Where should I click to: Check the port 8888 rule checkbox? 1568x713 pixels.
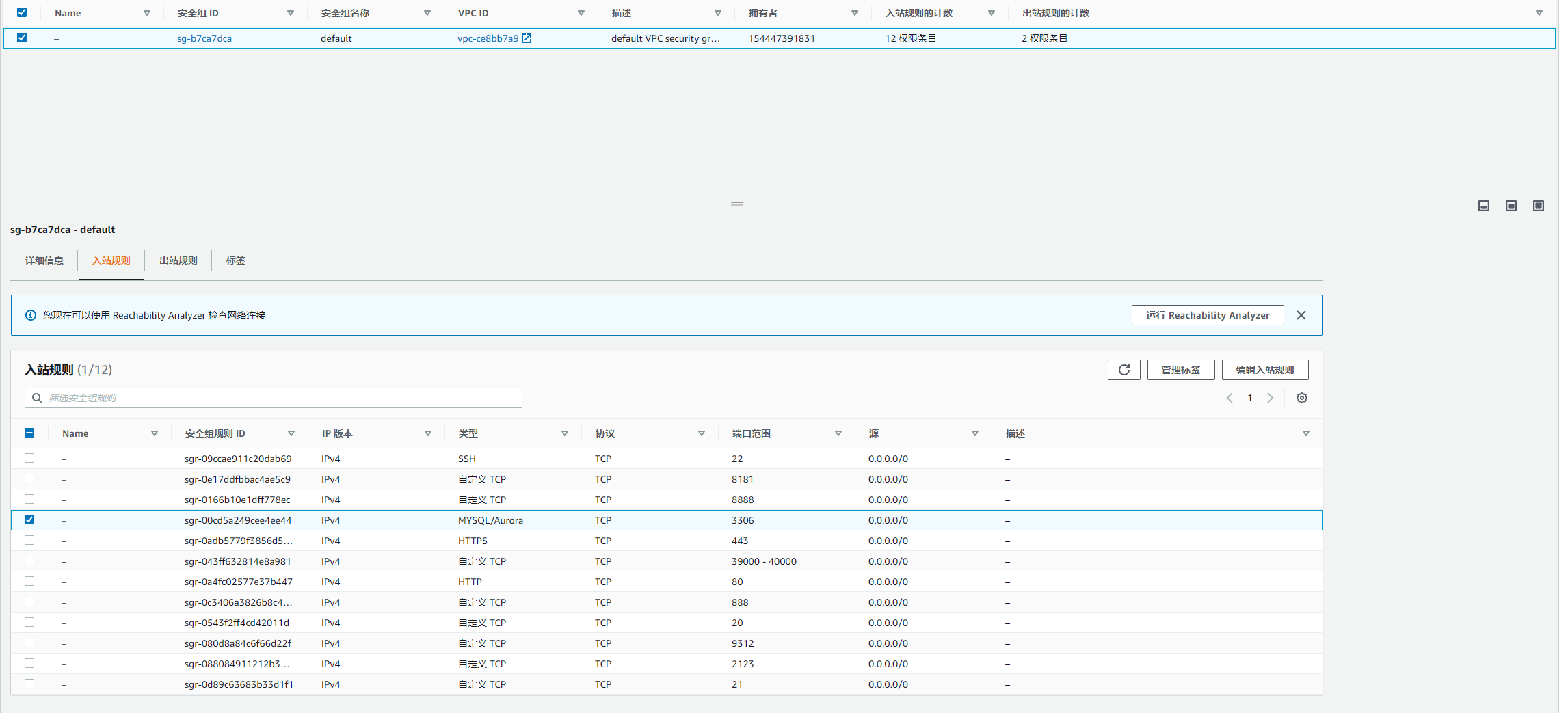point(29,499)
